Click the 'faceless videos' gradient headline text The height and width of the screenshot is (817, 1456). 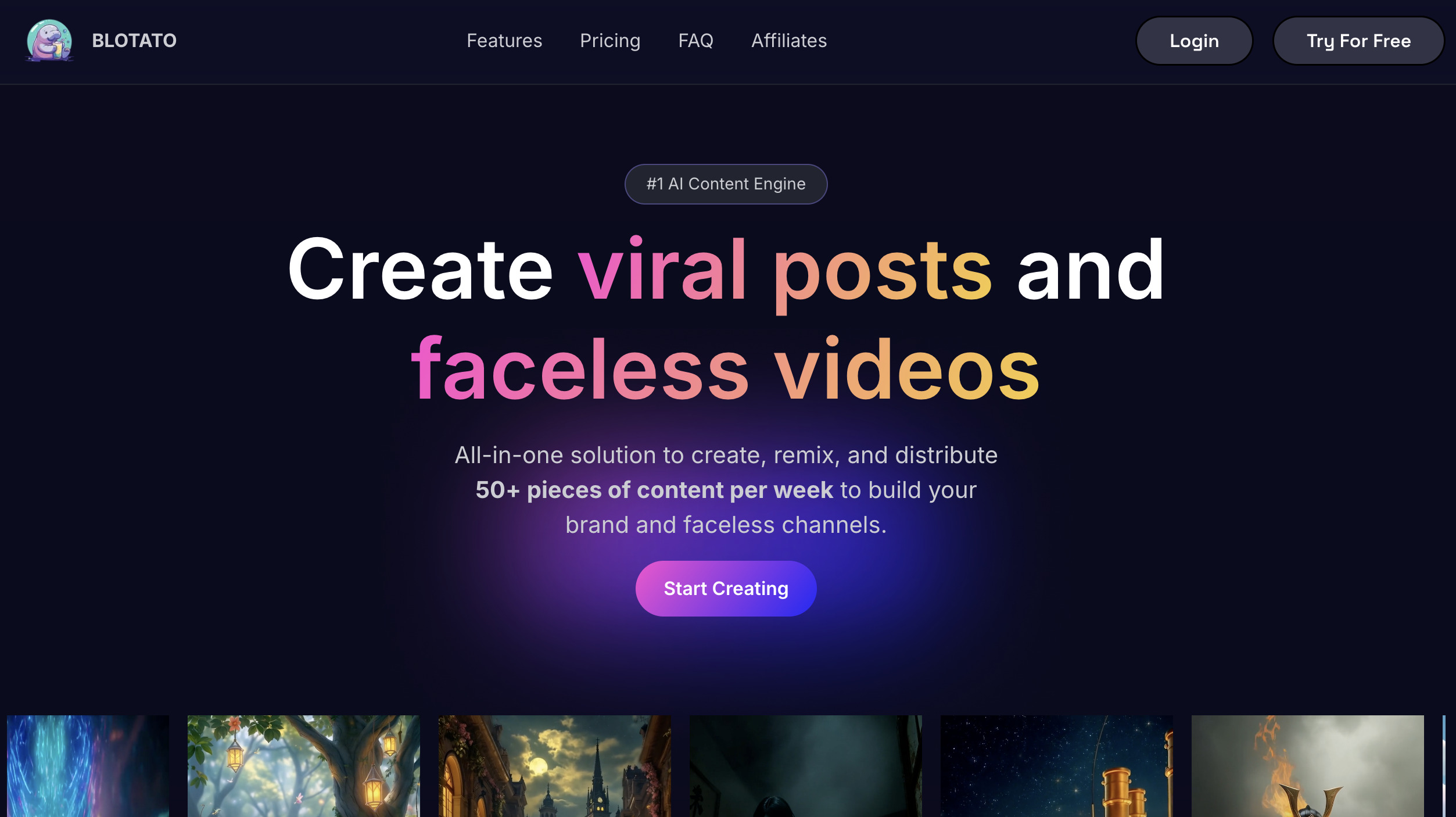726,370
